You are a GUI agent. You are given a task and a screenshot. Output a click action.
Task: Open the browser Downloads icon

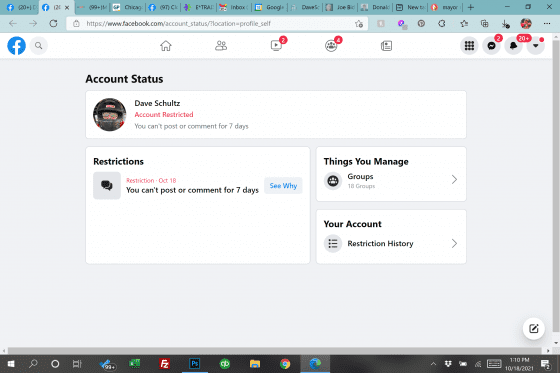[x=505, y=24]
